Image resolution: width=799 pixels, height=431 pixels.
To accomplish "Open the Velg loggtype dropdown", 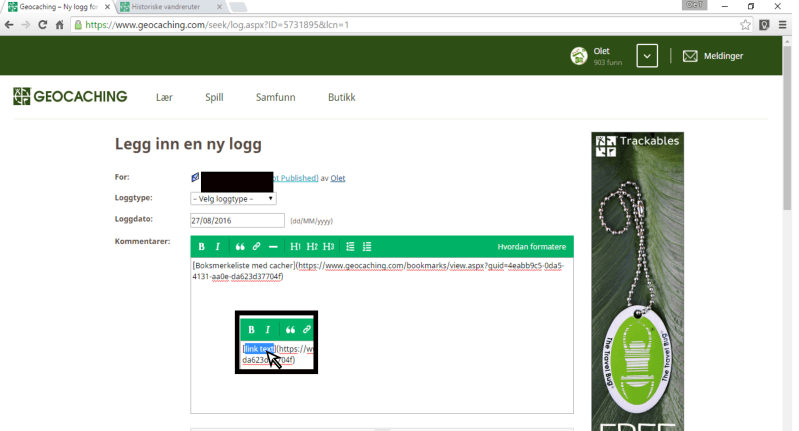I will [x=233, y=199].
